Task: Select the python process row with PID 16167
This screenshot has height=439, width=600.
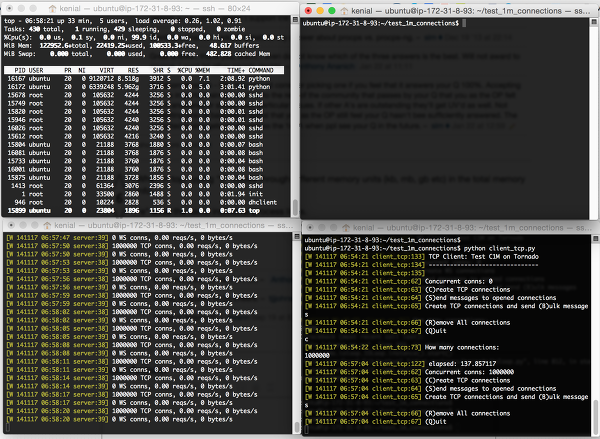Action: click(x=144, y=78)
